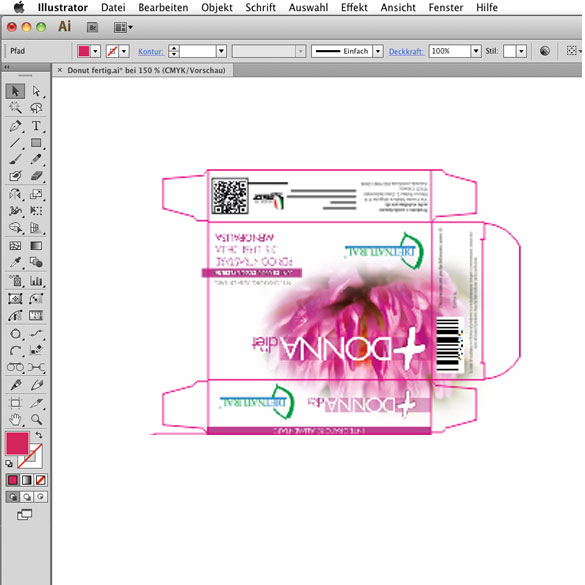This screenshot has width=585, height=585.
Task: Set fill to None in toolbox
Action: click(x=41, y=480)
